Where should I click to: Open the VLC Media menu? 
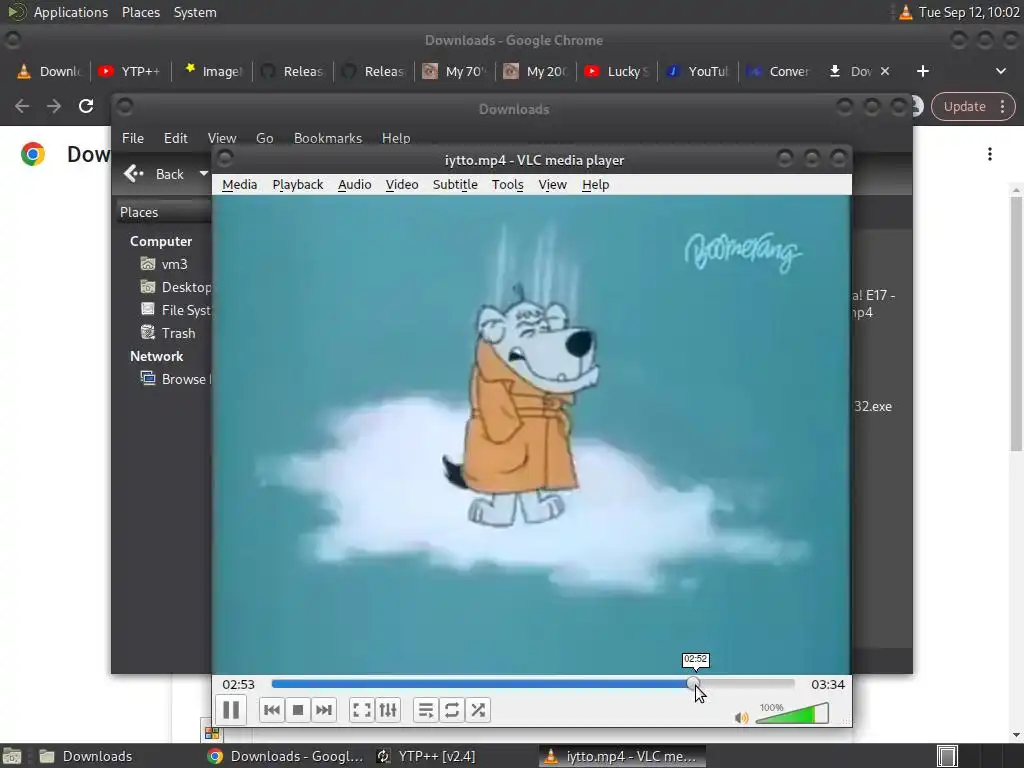pyautogui.click(x=240, y=185)
